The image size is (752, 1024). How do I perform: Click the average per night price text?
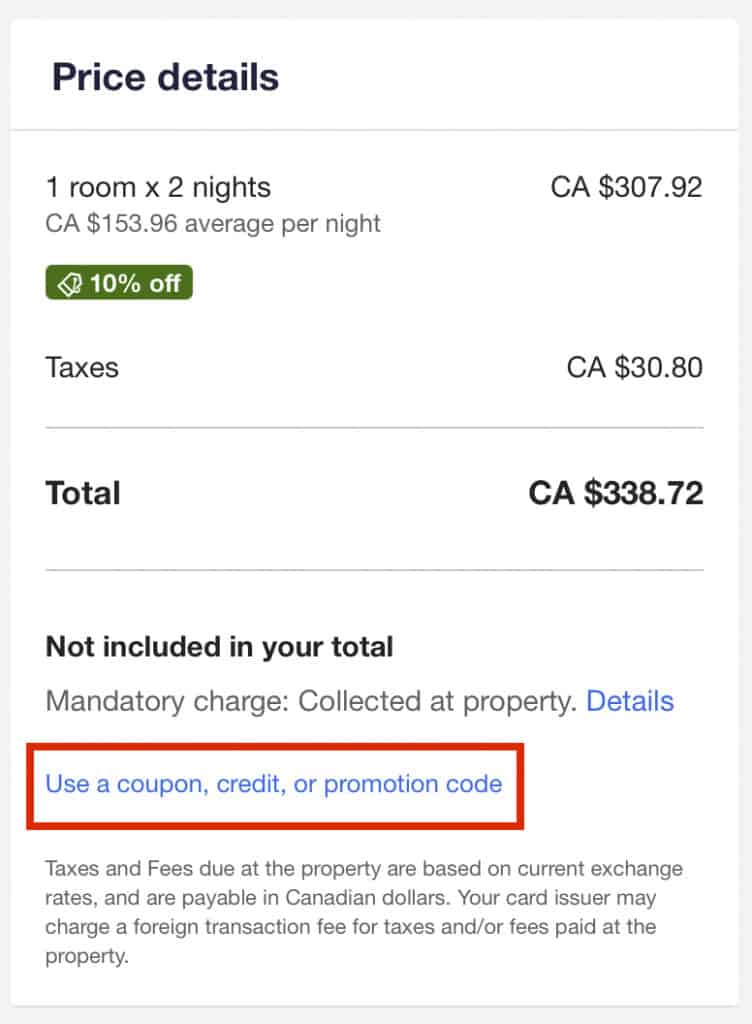211,224
